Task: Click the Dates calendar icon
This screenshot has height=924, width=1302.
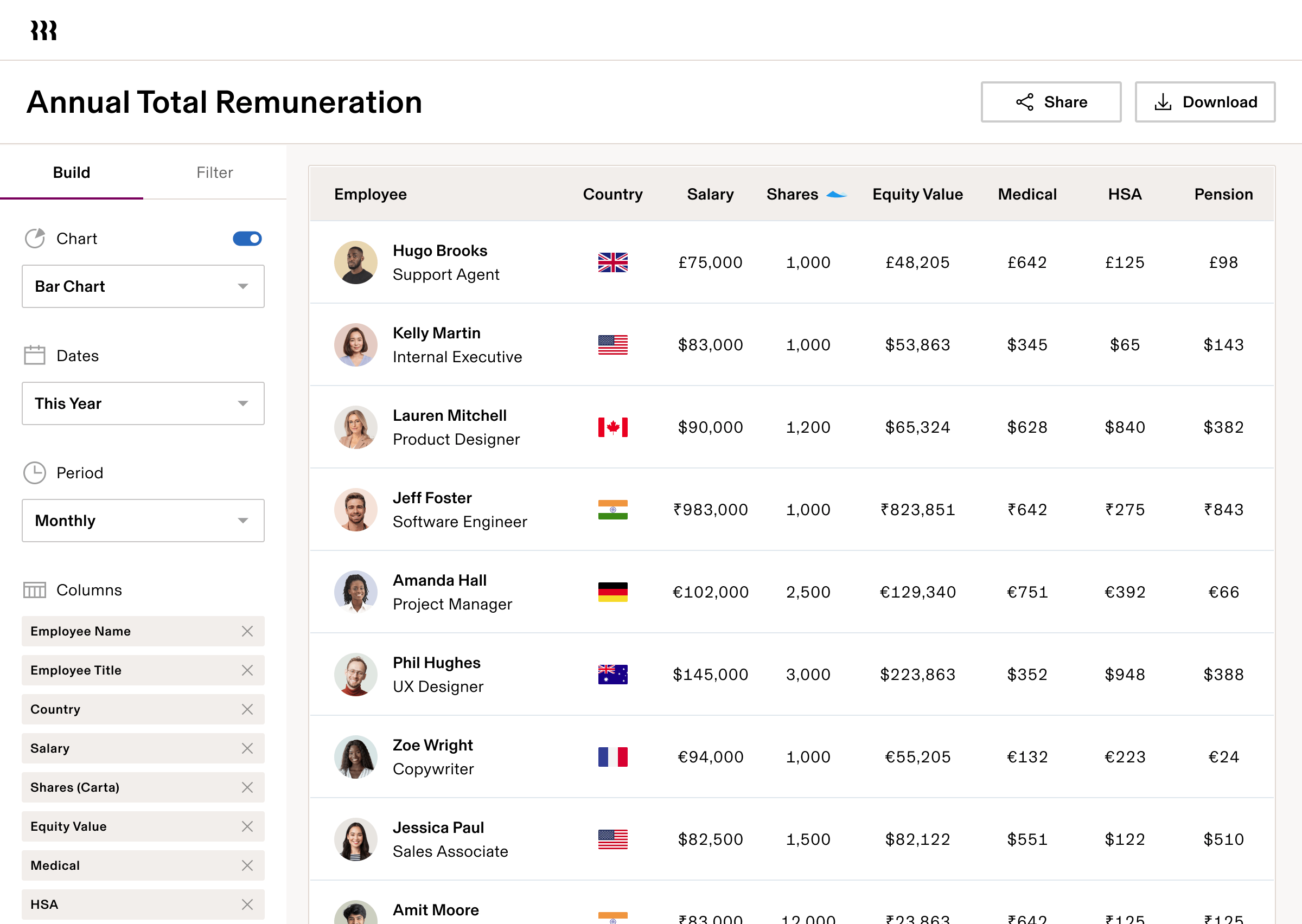Action: tap(35, 355)
